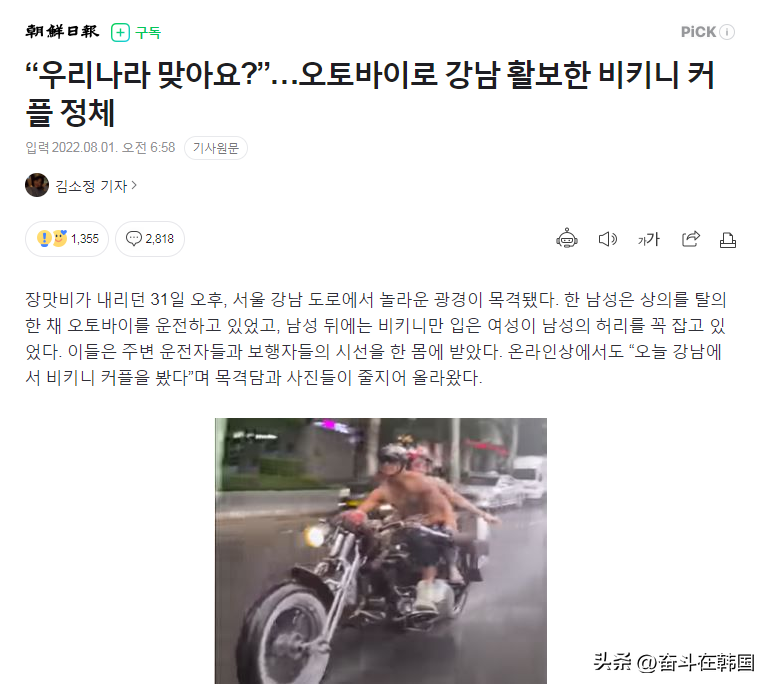Print the article with printer icon
The width and height of the screenshot is (773, 689).
tap(728, 240)
